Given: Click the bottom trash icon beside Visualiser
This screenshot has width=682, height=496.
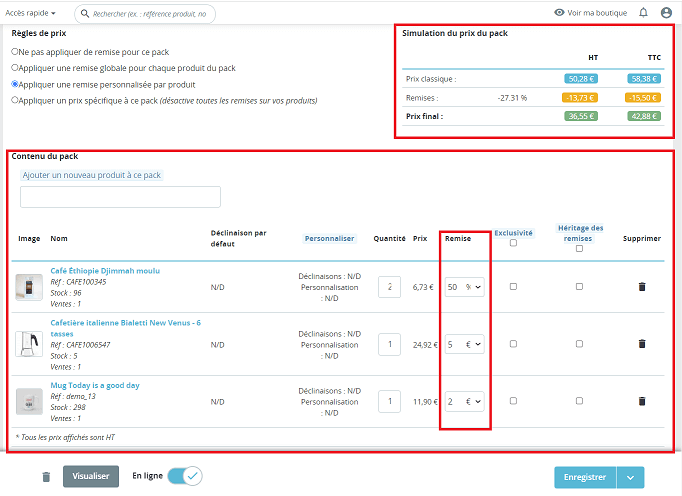Looking at the screenshot, I should [x=46, y=477].
